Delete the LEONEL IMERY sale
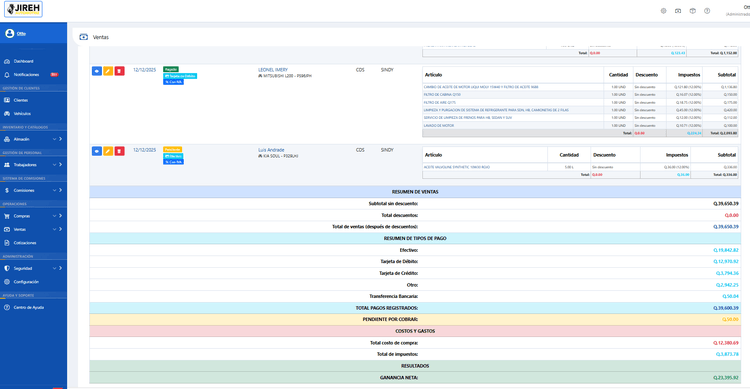 120,71
